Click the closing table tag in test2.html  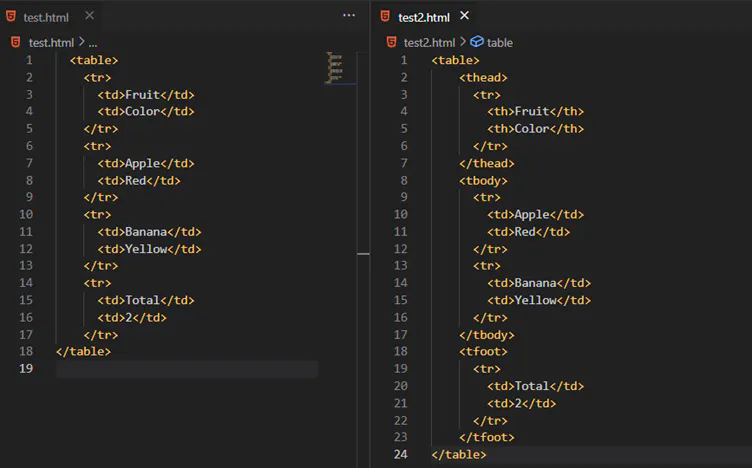tap(458, 455)
